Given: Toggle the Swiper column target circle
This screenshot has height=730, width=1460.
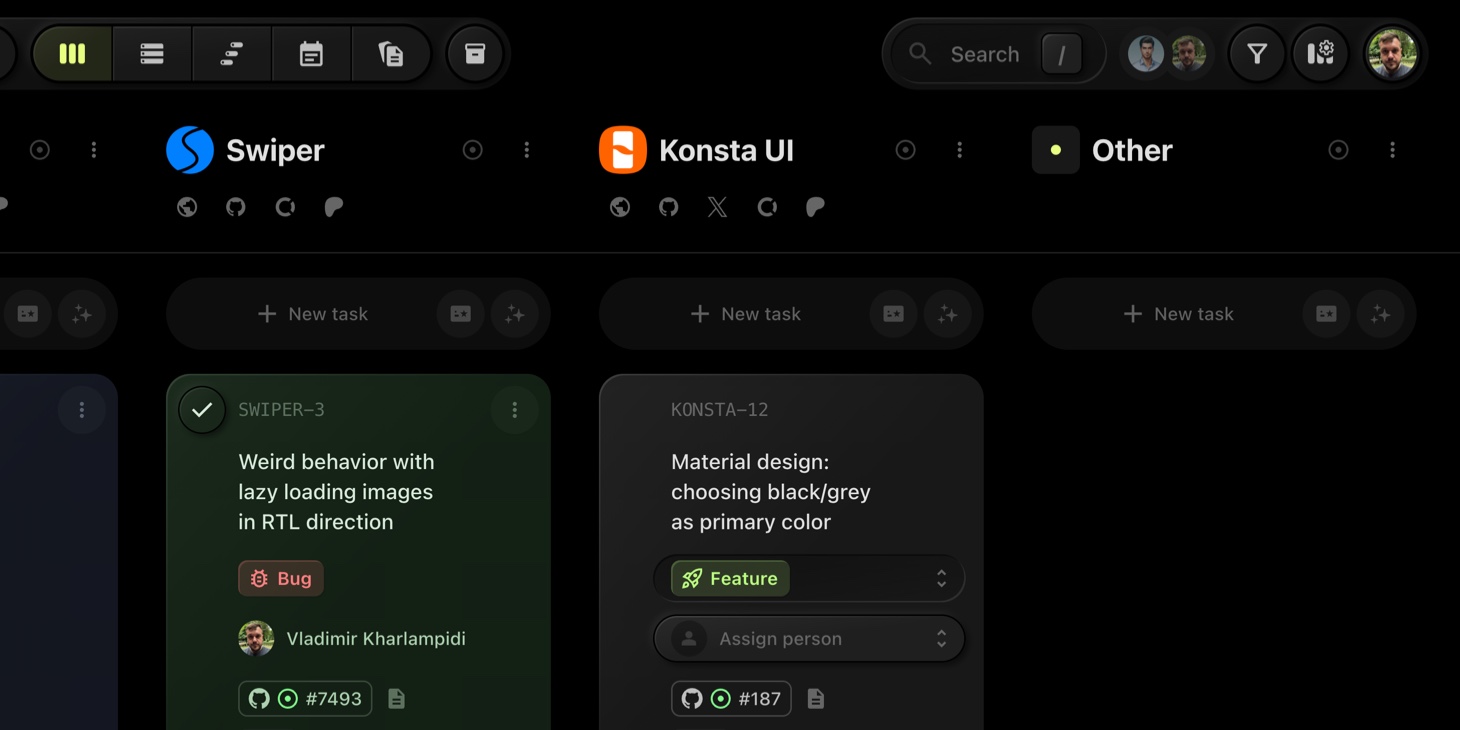Looking at the screenshot, I should [473, 150].
